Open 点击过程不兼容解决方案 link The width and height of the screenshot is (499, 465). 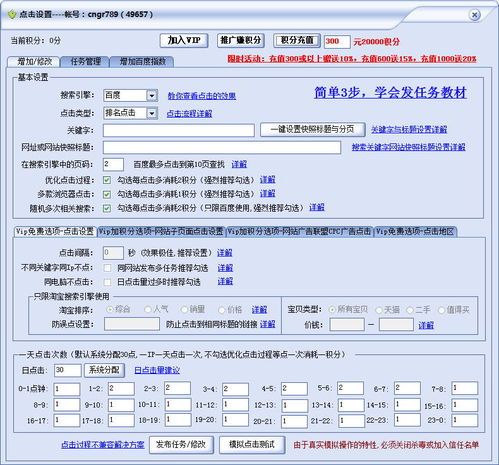tap(103, 445)
